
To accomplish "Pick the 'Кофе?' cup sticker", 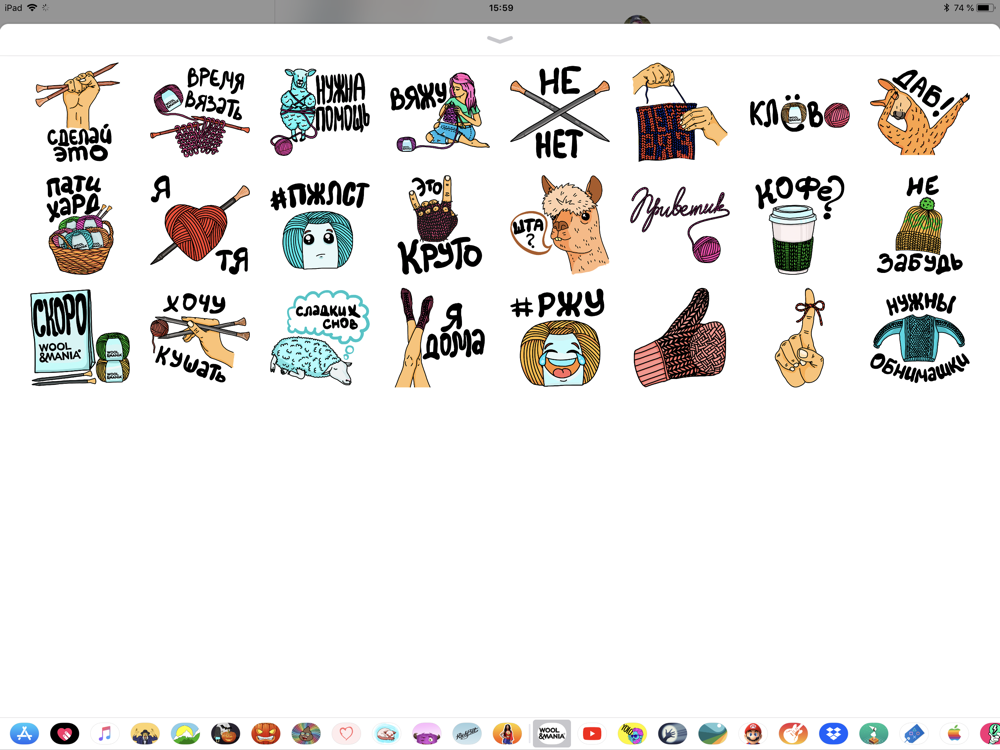I will pyautogui.click(x=799, y=224).
